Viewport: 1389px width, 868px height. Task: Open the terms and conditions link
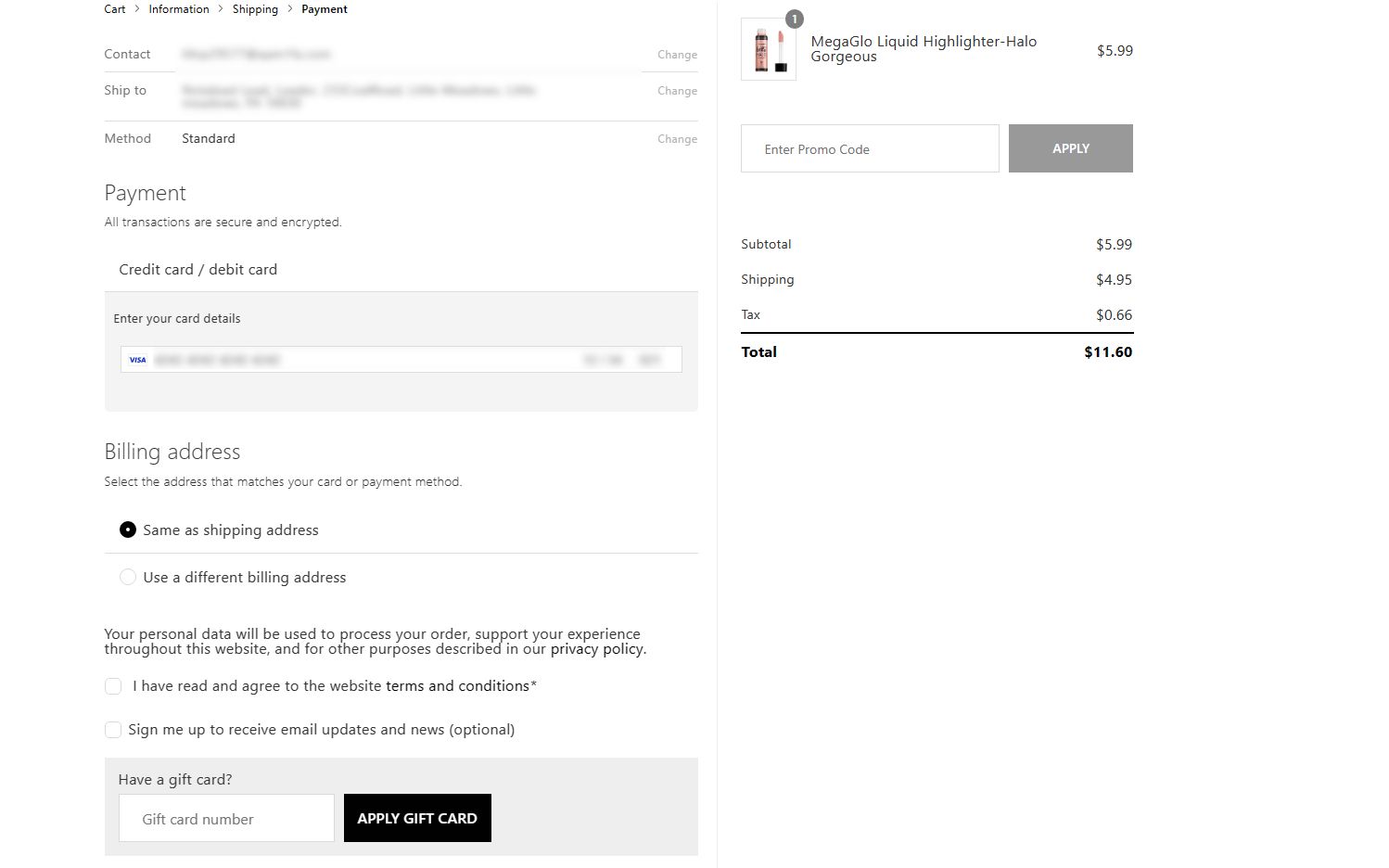pos(457,686)
